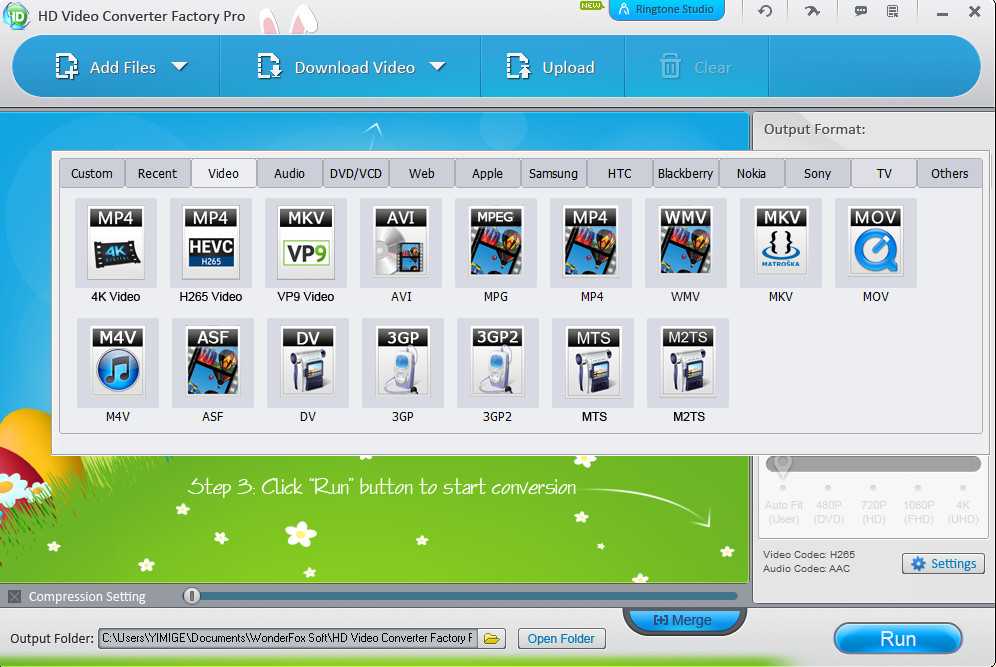Open the Custom format tab
The height and width of the screenshot is (667, 996).
coord(92,173)
